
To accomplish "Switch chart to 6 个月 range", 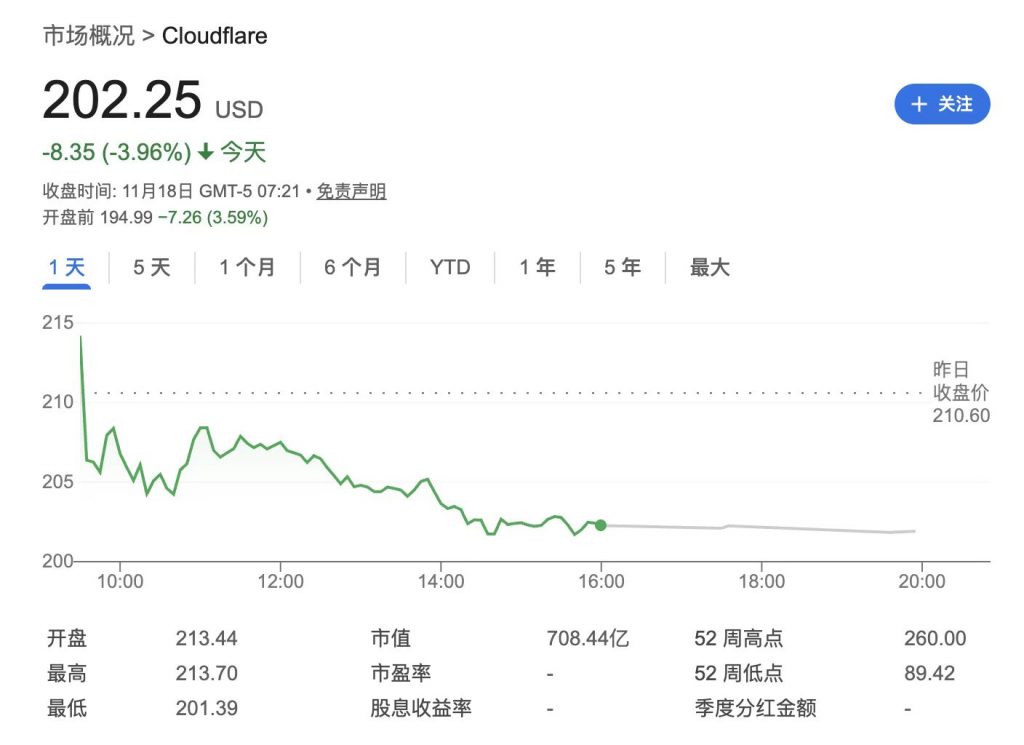I will click(x=352, y=267).
